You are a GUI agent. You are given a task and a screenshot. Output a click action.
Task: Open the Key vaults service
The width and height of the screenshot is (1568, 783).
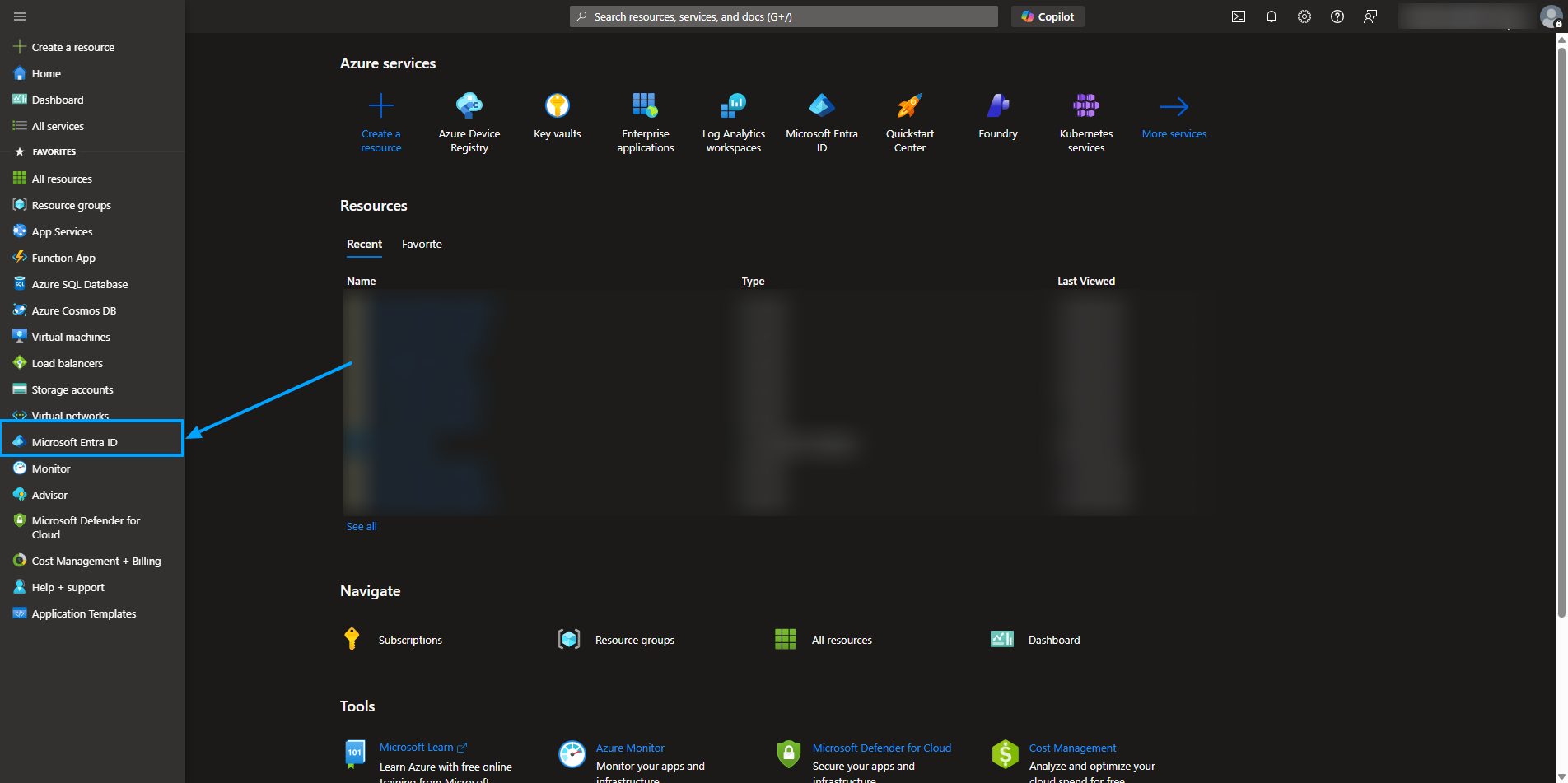pyautogui.click(x=557, y=115)
